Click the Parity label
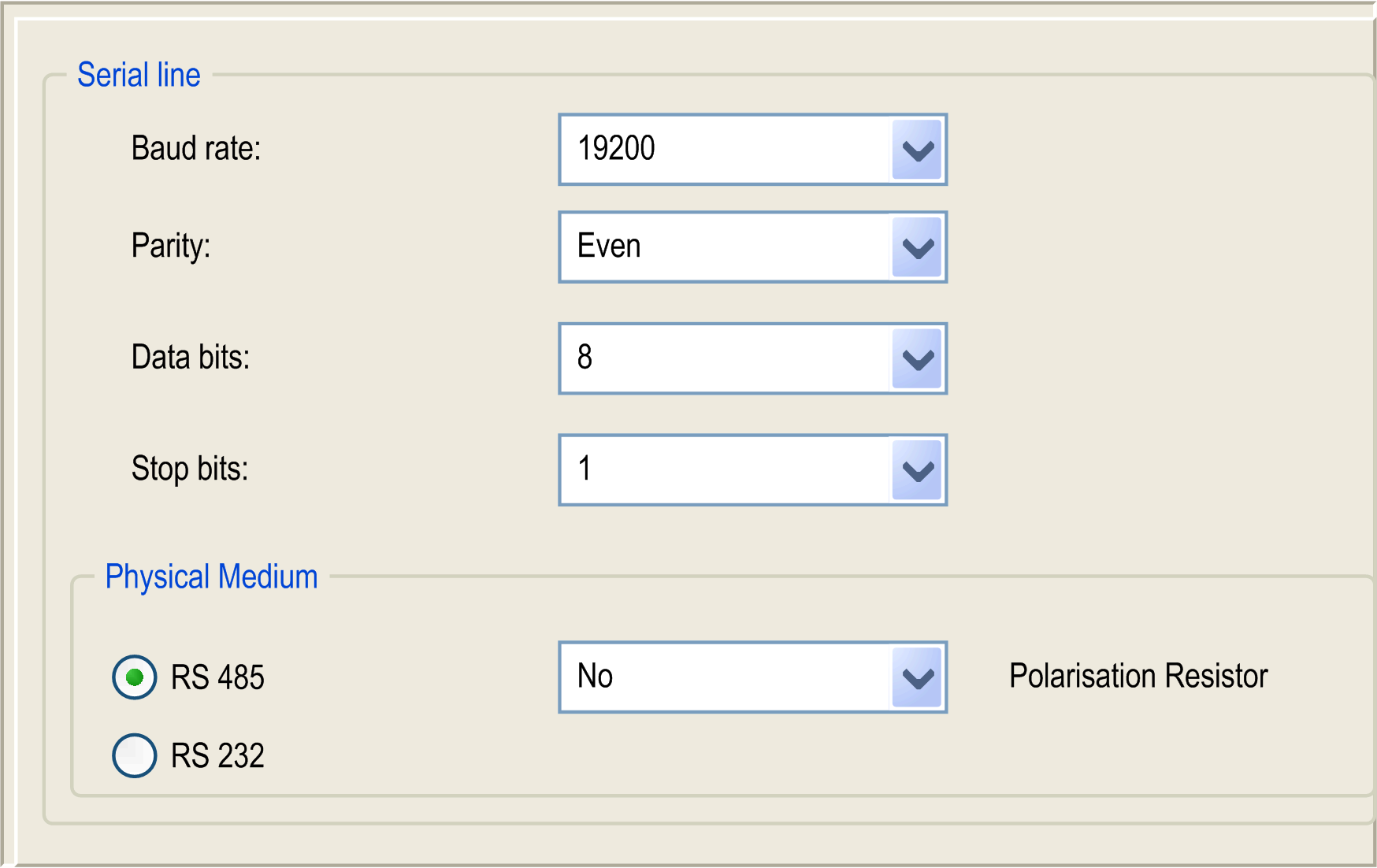Image resolution: width=1377 pixels, height=868 pixels. coord(171,246)
